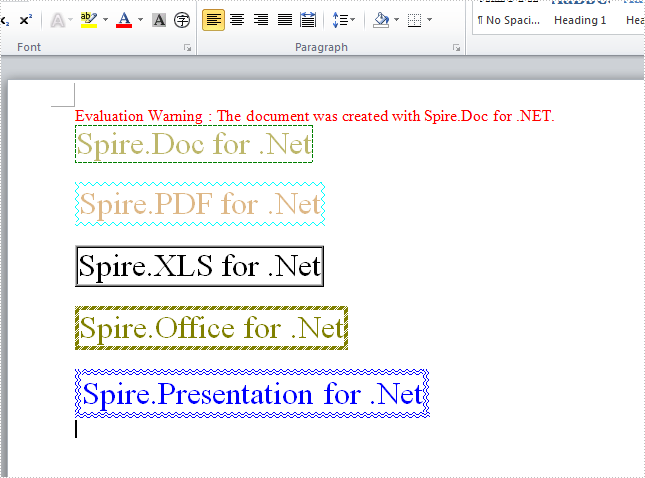Apply superscript formatting

point(26,20)
